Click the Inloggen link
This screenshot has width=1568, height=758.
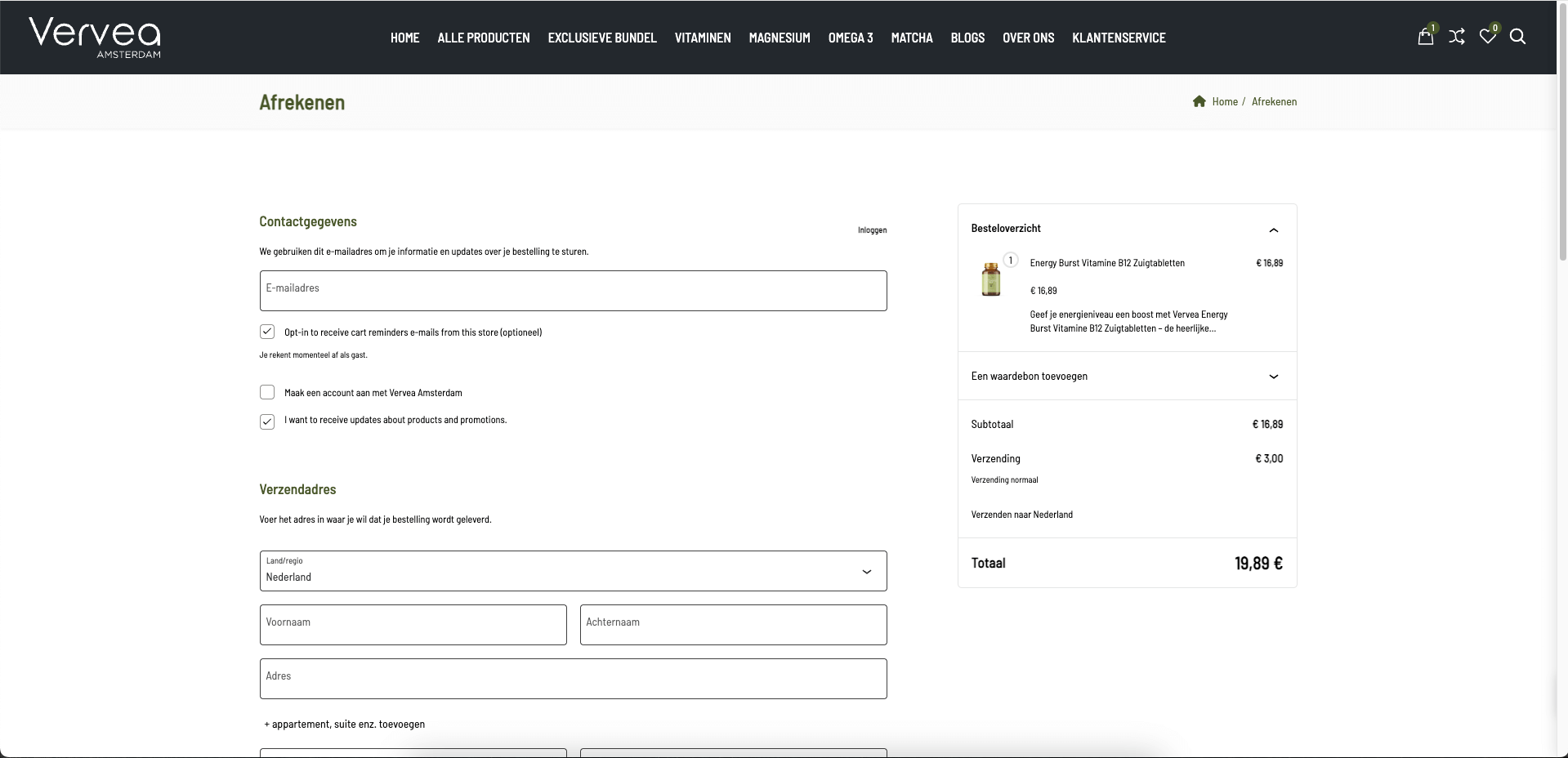coord(872,230)
